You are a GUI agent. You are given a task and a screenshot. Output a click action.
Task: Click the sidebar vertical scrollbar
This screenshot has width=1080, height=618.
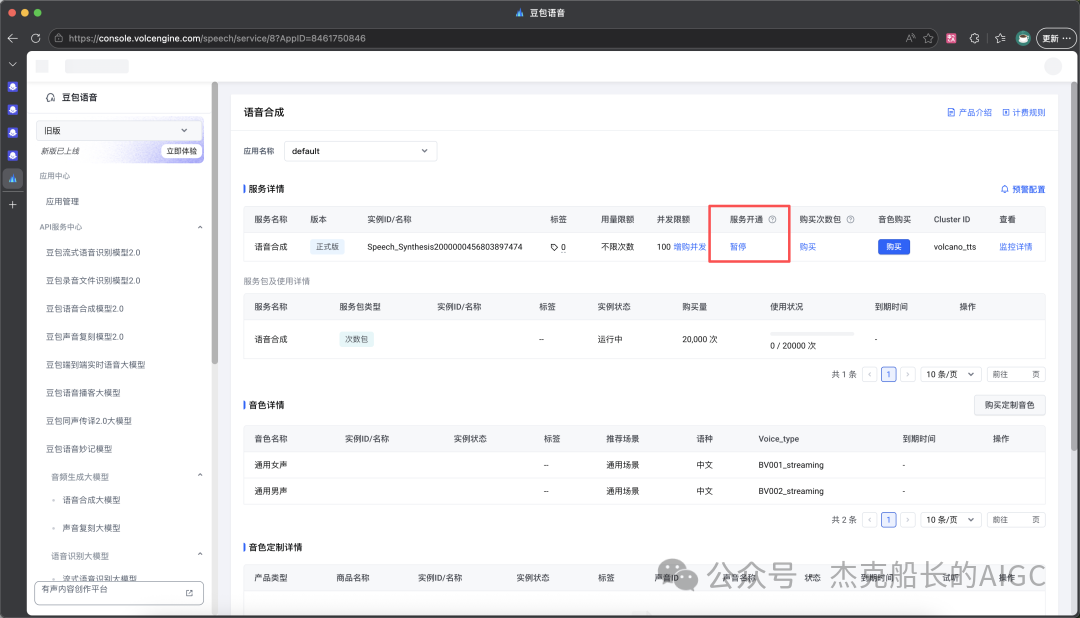[x=215, y=223]
